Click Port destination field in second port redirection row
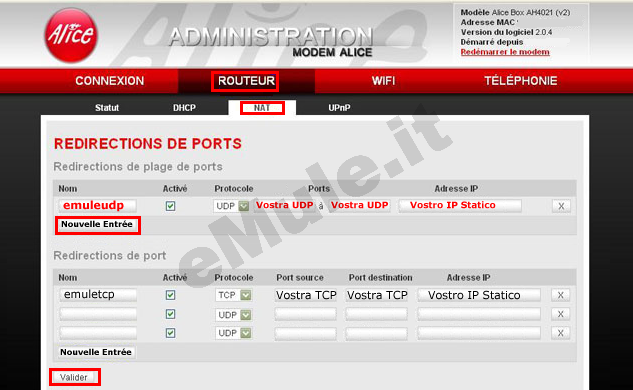Screen dimensions: 633x390 point(377,314)
